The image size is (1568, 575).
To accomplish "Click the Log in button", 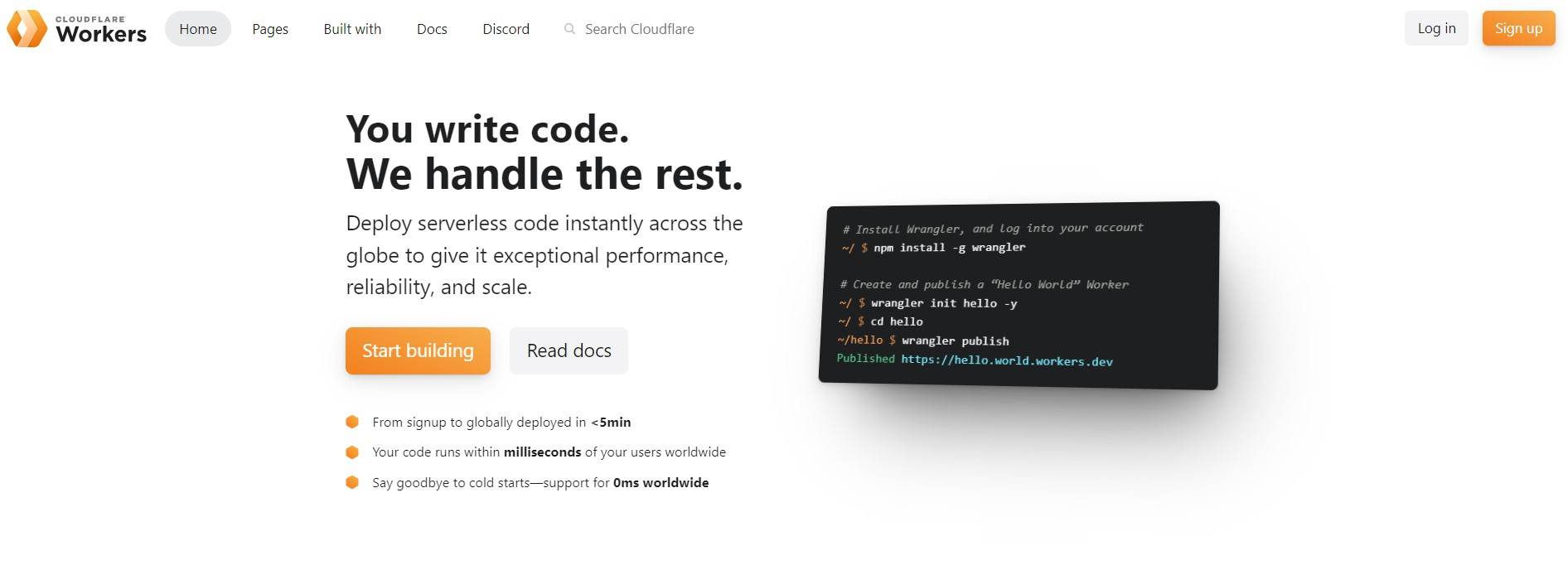I will coord(1436,28).
